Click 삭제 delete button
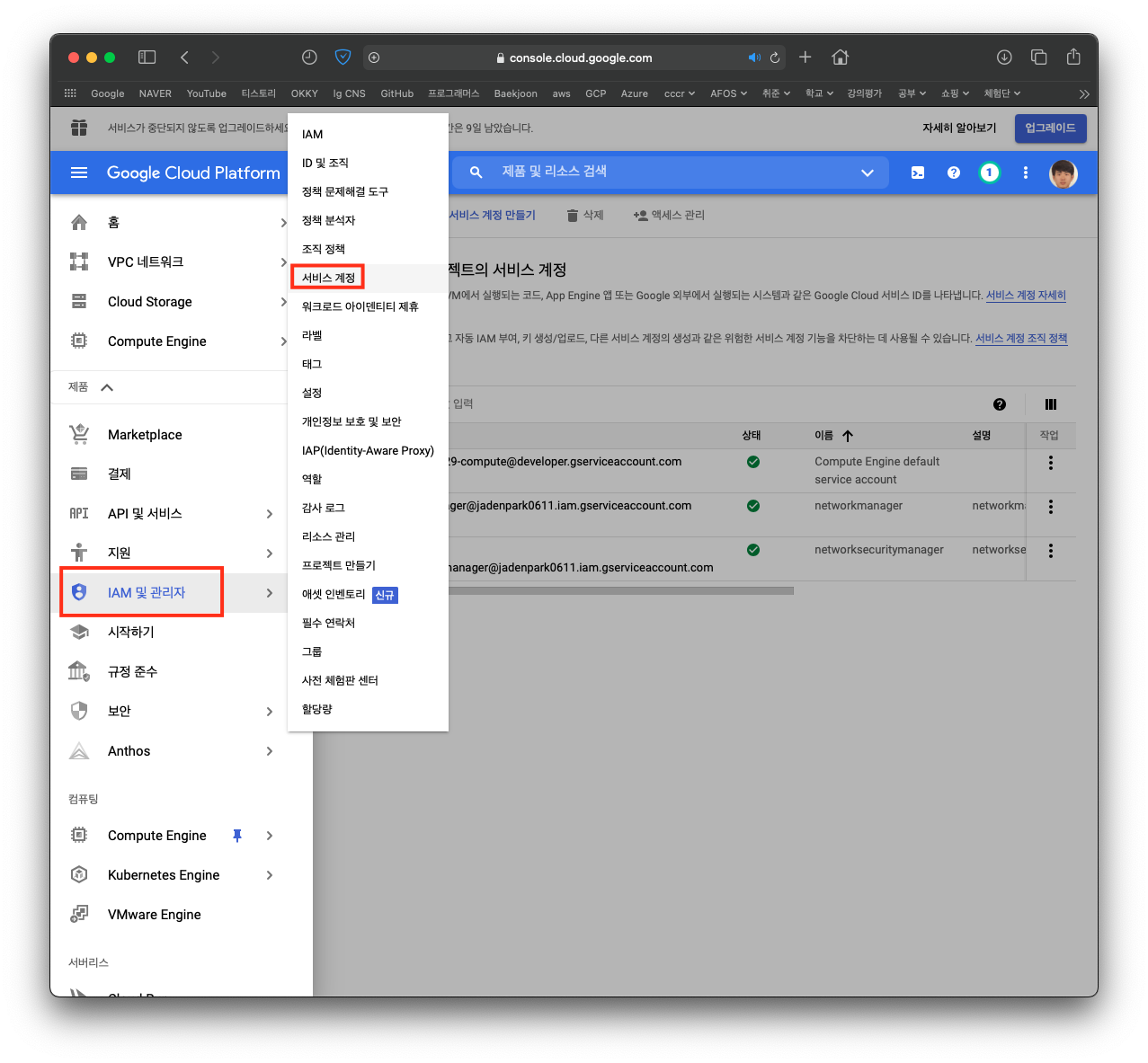Image resolution: width=1148 pixels, height=1063 pixels. point(585,216)
